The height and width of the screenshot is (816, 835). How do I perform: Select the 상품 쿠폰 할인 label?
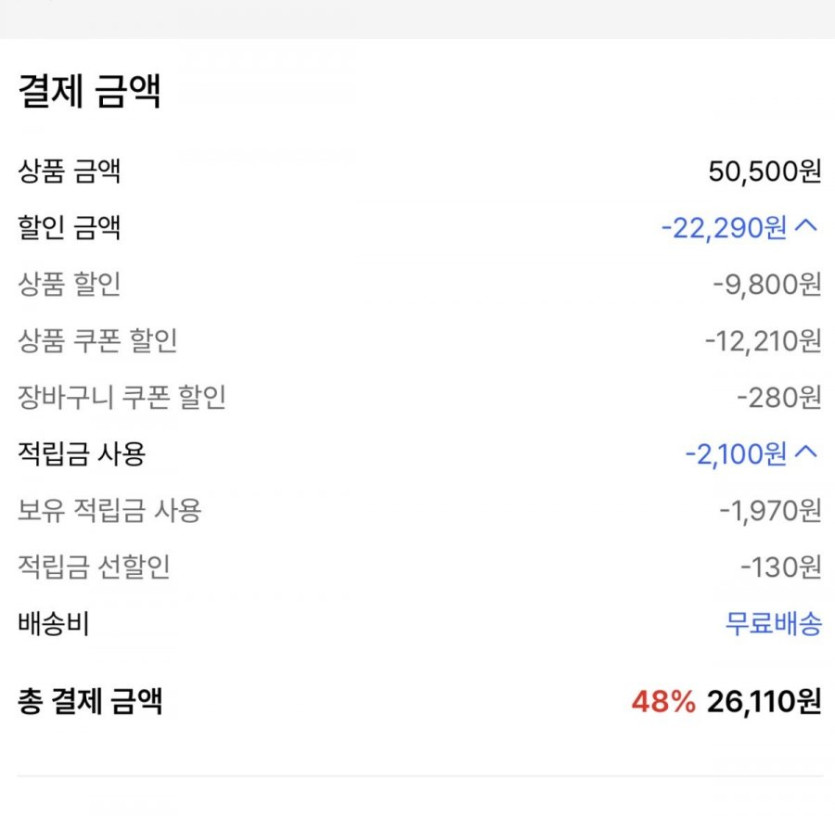(x=97, y=341)
